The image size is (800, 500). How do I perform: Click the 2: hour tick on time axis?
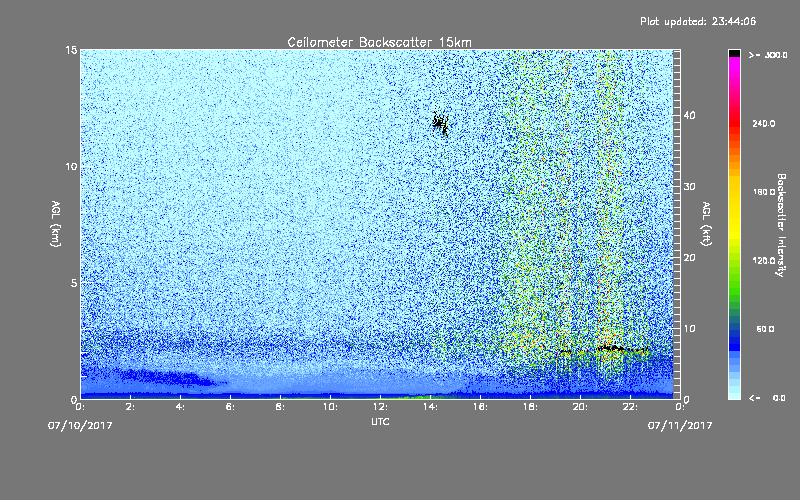coord(130,407)
